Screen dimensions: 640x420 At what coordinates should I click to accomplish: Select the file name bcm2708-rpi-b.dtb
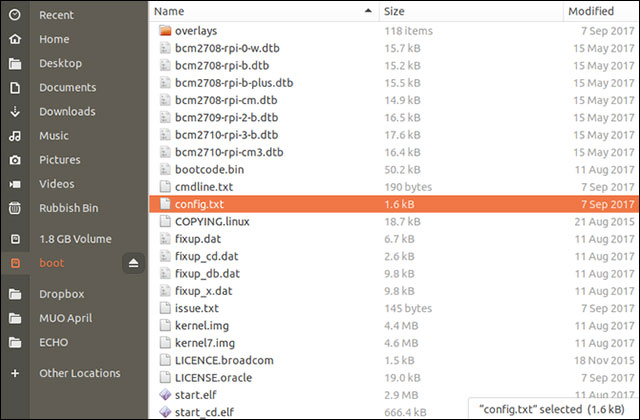(x=222, y=65)
